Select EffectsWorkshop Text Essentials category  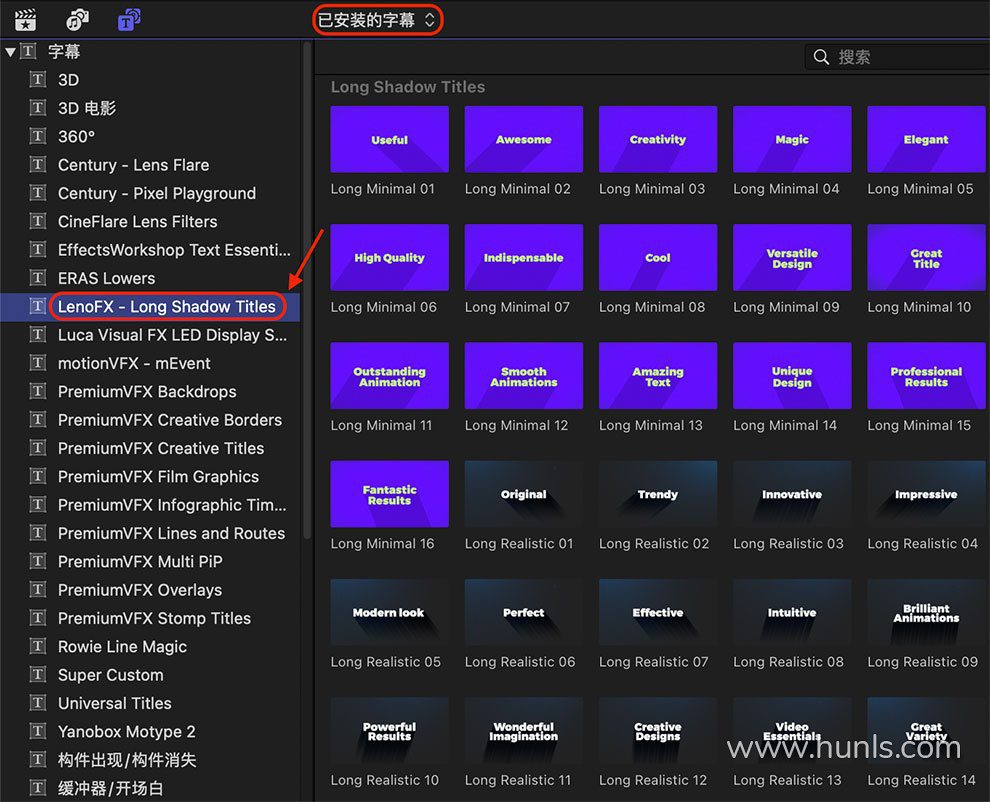tap(150, 250)
